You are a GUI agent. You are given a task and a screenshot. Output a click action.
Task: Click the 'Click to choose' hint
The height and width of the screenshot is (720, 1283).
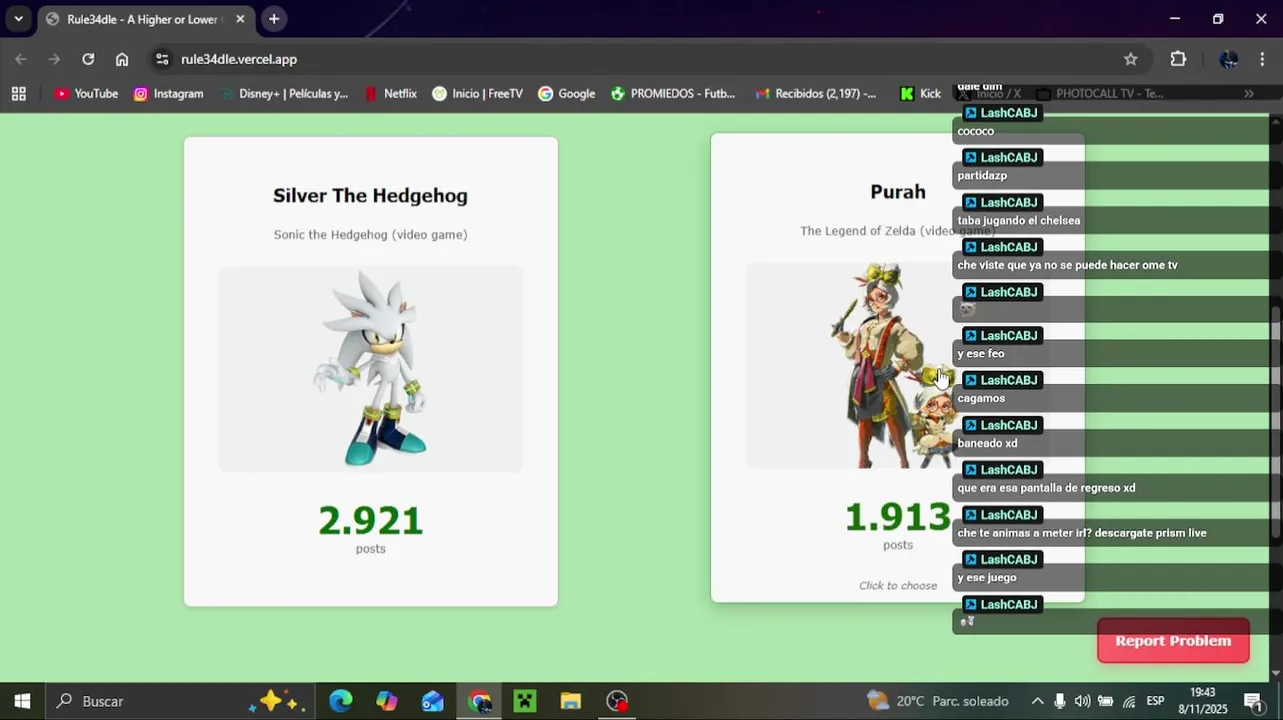click(x=898, y=585)
